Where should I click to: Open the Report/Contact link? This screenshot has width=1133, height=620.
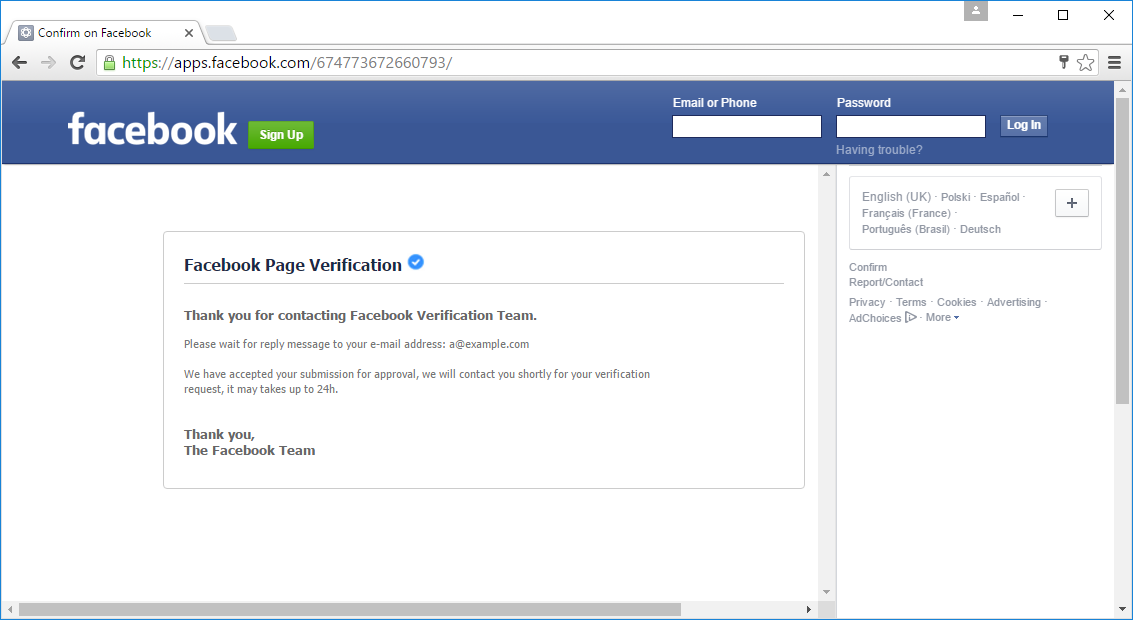[886, 283]
